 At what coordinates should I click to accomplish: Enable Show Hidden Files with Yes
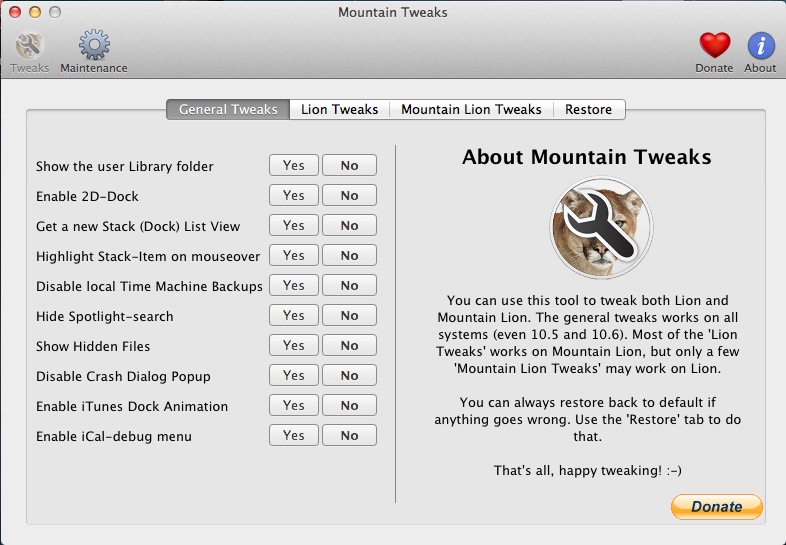pos(294,346)
